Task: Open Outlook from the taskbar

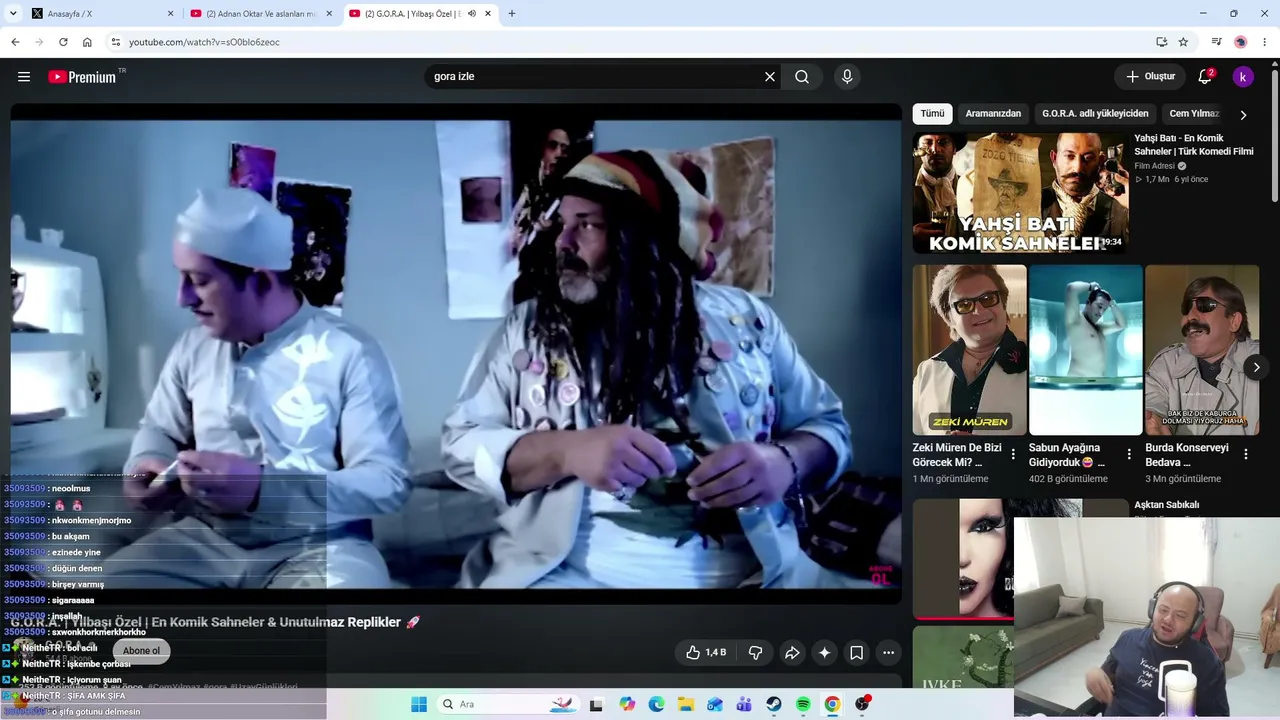Action: [x=715, y=704]
